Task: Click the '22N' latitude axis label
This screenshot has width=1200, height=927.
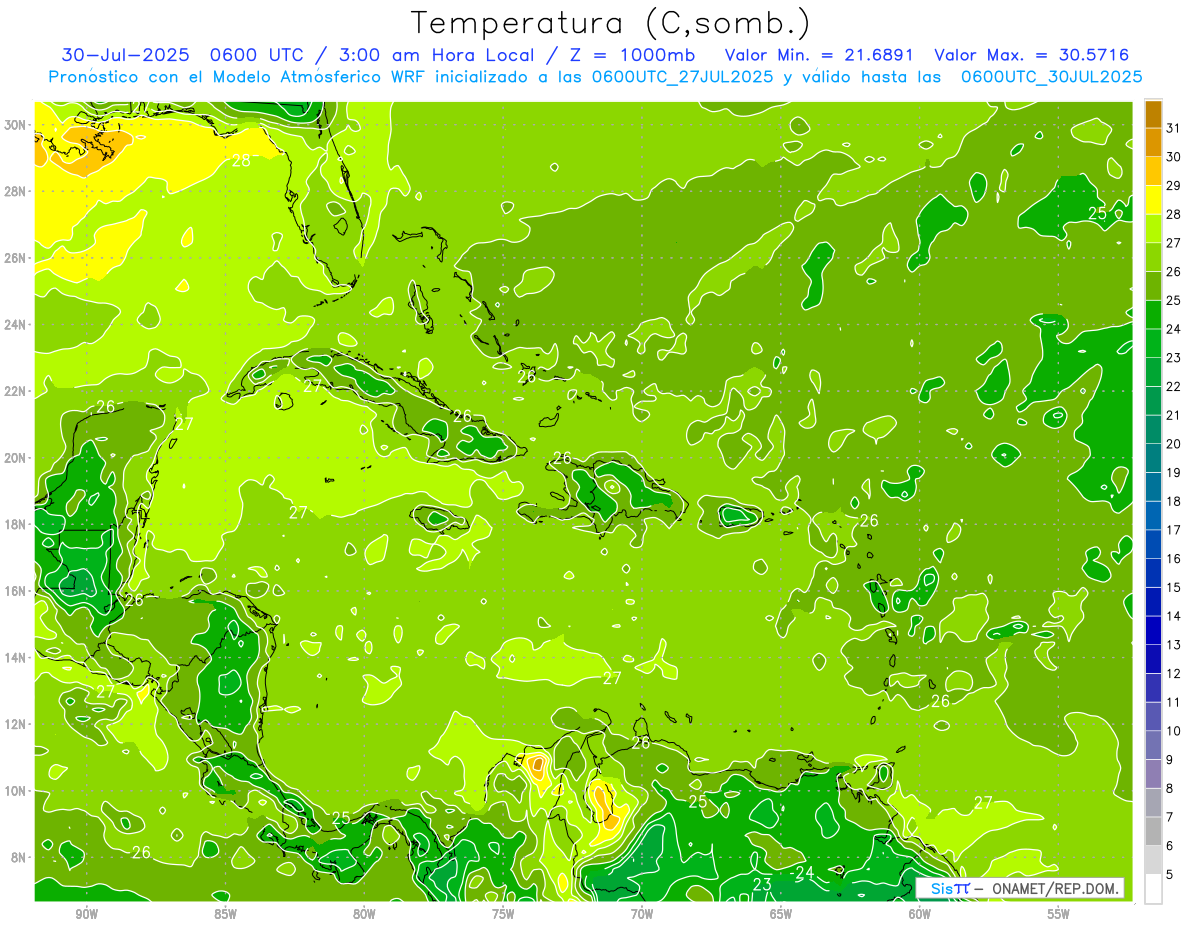Action: pos(17,391)
